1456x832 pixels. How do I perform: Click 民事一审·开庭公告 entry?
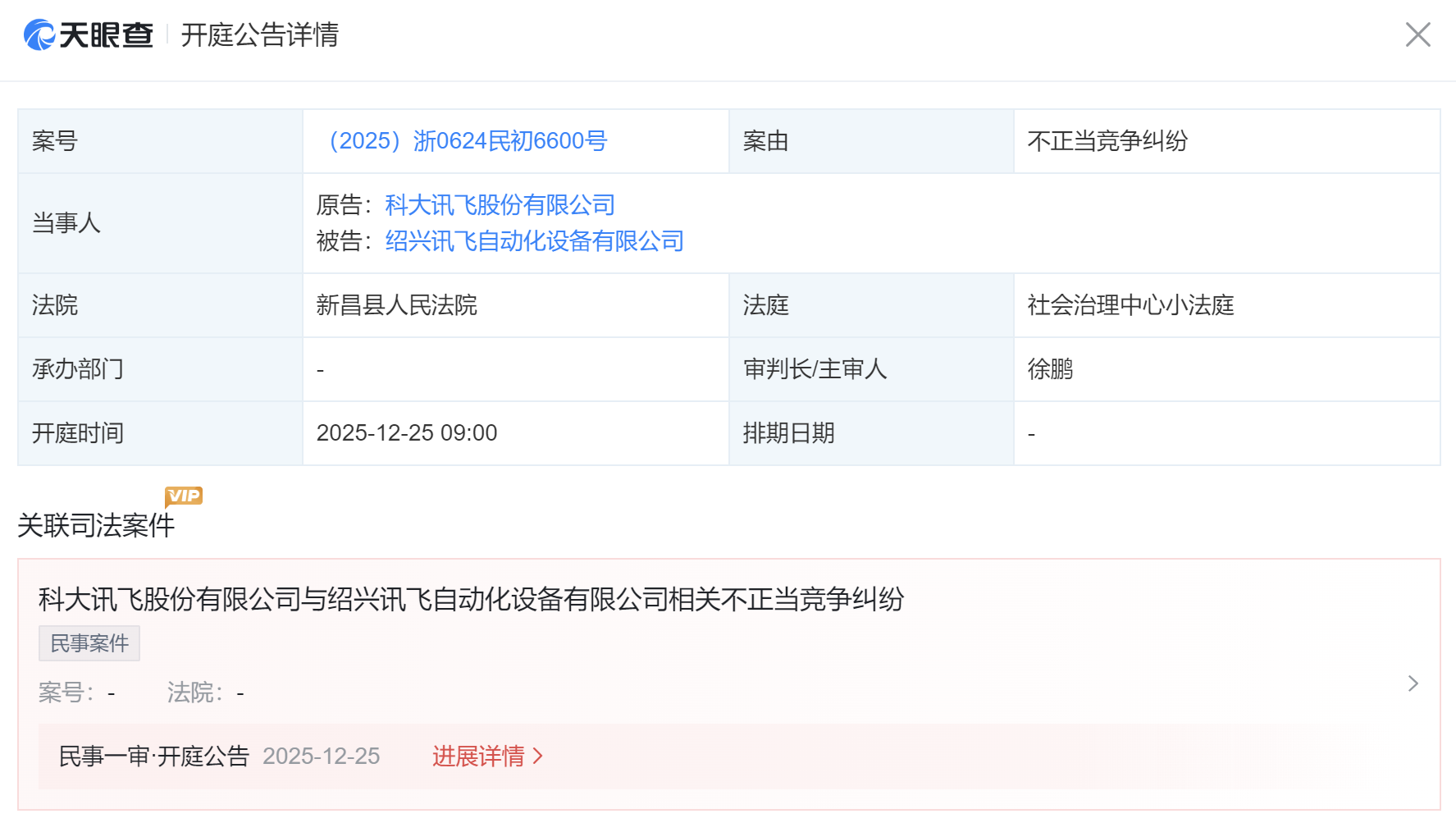(x=154, y=756)
